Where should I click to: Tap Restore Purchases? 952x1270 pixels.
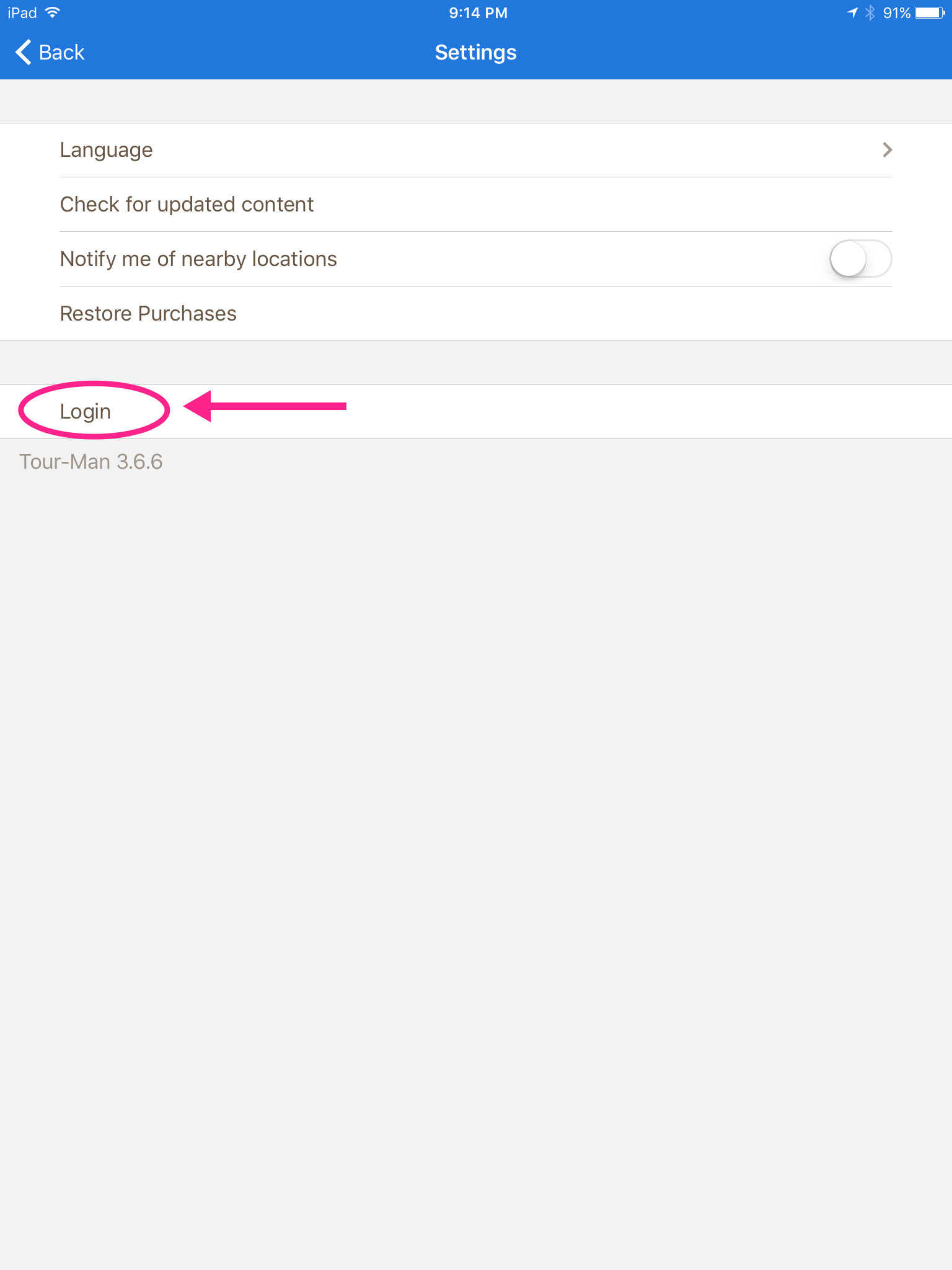click(x=476, y=314)
